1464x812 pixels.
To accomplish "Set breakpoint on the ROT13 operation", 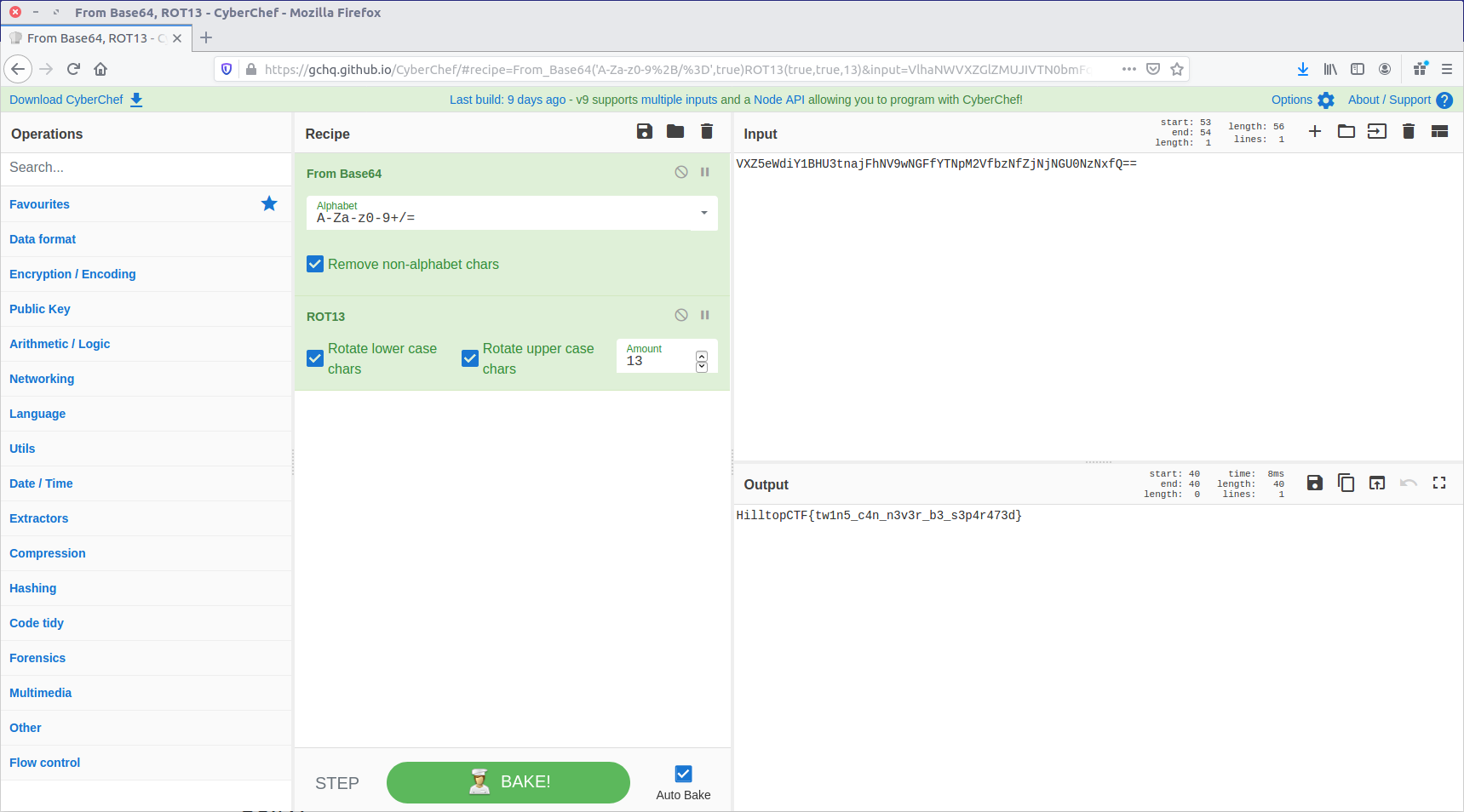I will click(705, 315).
